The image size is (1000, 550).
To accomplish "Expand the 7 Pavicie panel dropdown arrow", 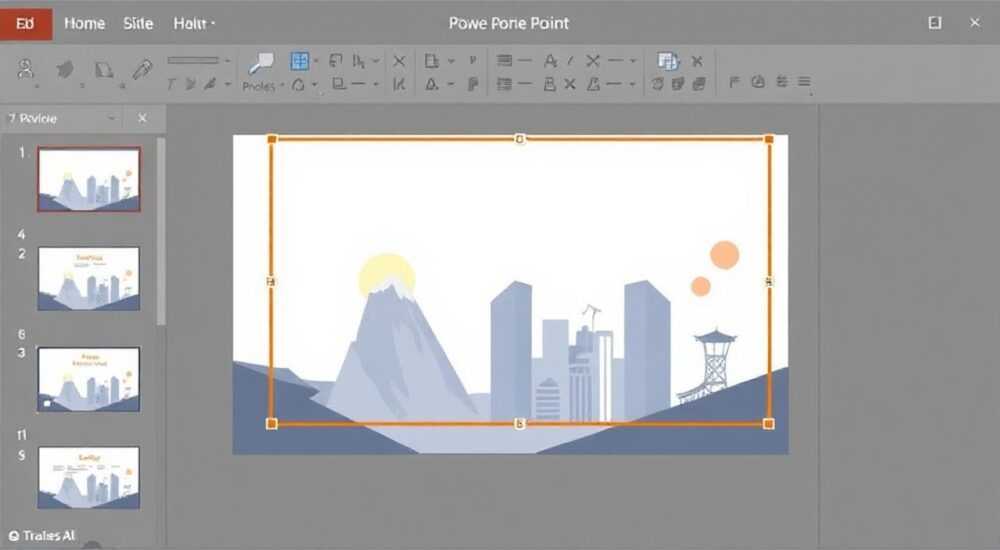I will [x=111, y=118].
